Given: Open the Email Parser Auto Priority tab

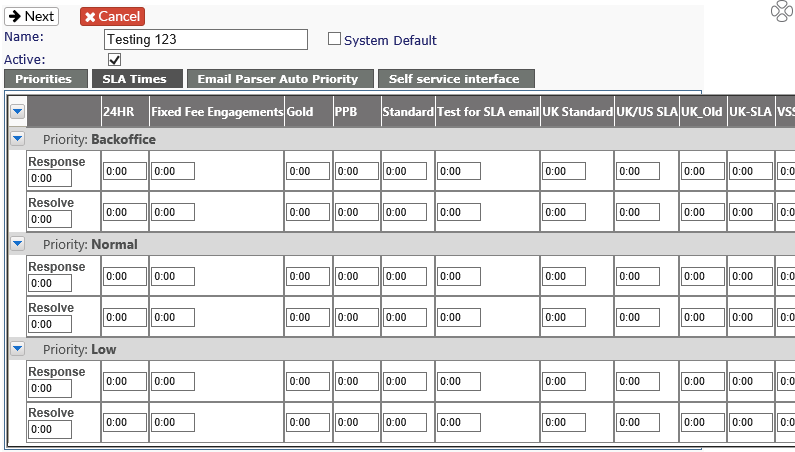Looking at the screenshot, I should [280, 79].
